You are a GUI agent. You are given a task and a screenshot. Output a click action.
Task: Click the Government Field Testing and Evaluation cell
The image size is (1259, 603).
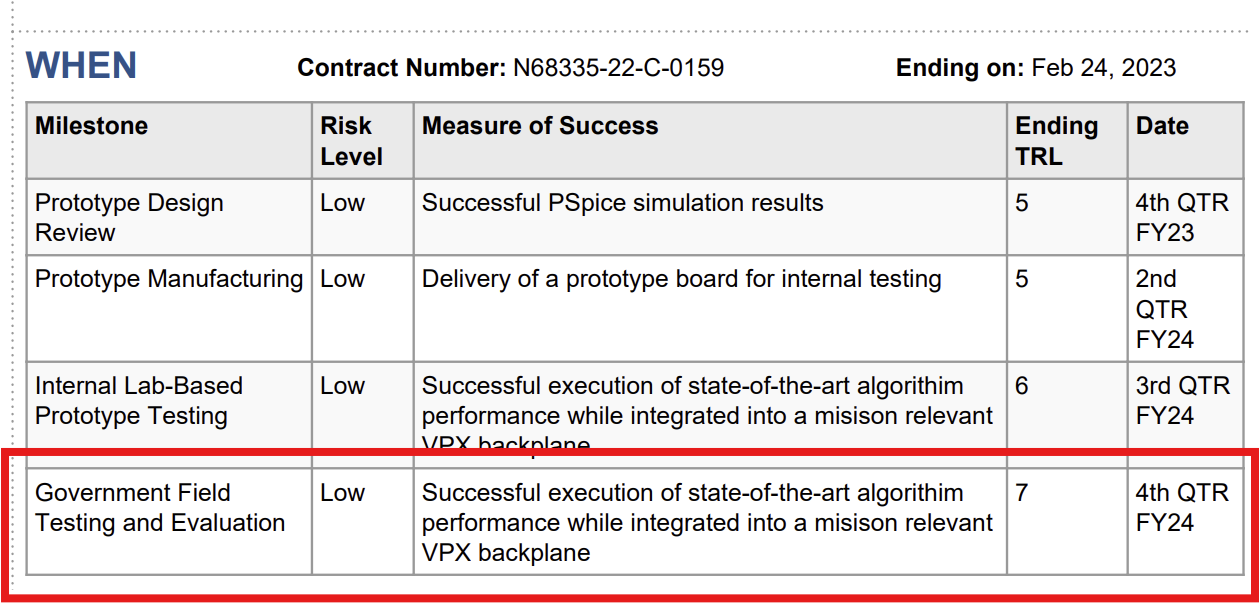[x=160, y=508]
